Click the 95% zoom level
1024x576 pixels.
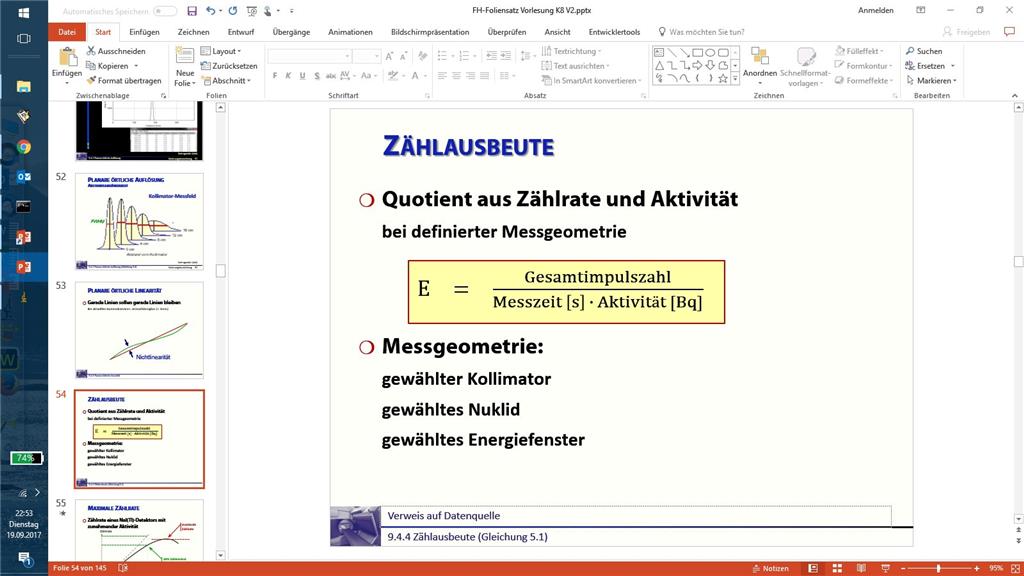pos(996,568)
